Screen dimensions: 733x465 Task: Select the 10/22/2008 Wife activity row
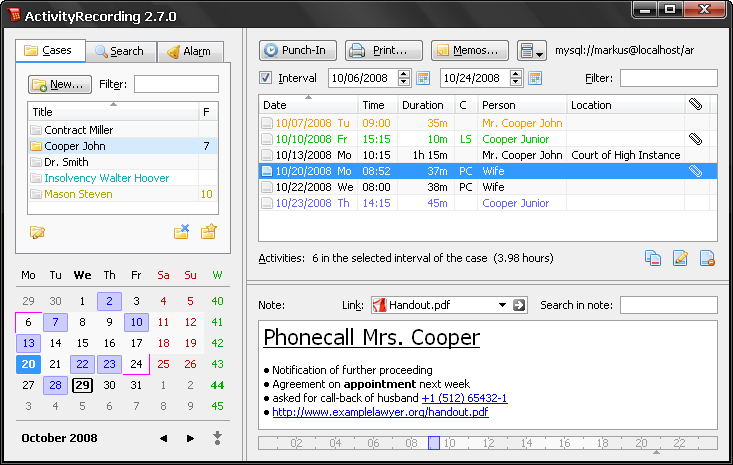488,187
